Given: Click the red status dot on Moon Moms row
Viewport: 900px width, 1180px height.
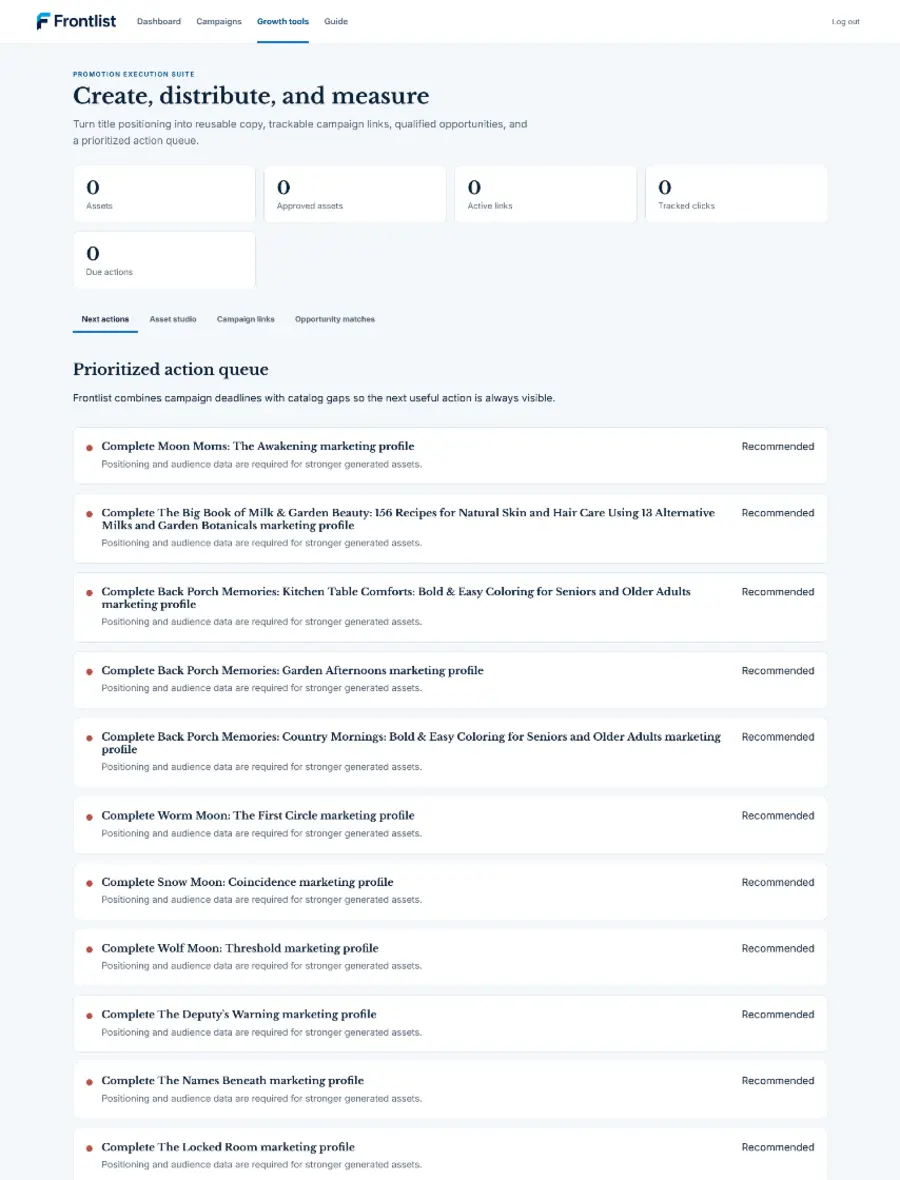Looking at the screenshot, I should tap(89, 448).
